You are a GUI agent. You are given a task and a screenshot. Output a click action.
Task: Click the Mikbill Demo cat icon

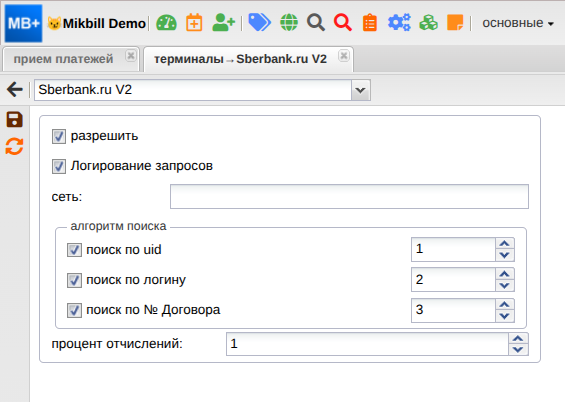click(x=54, y=24)
